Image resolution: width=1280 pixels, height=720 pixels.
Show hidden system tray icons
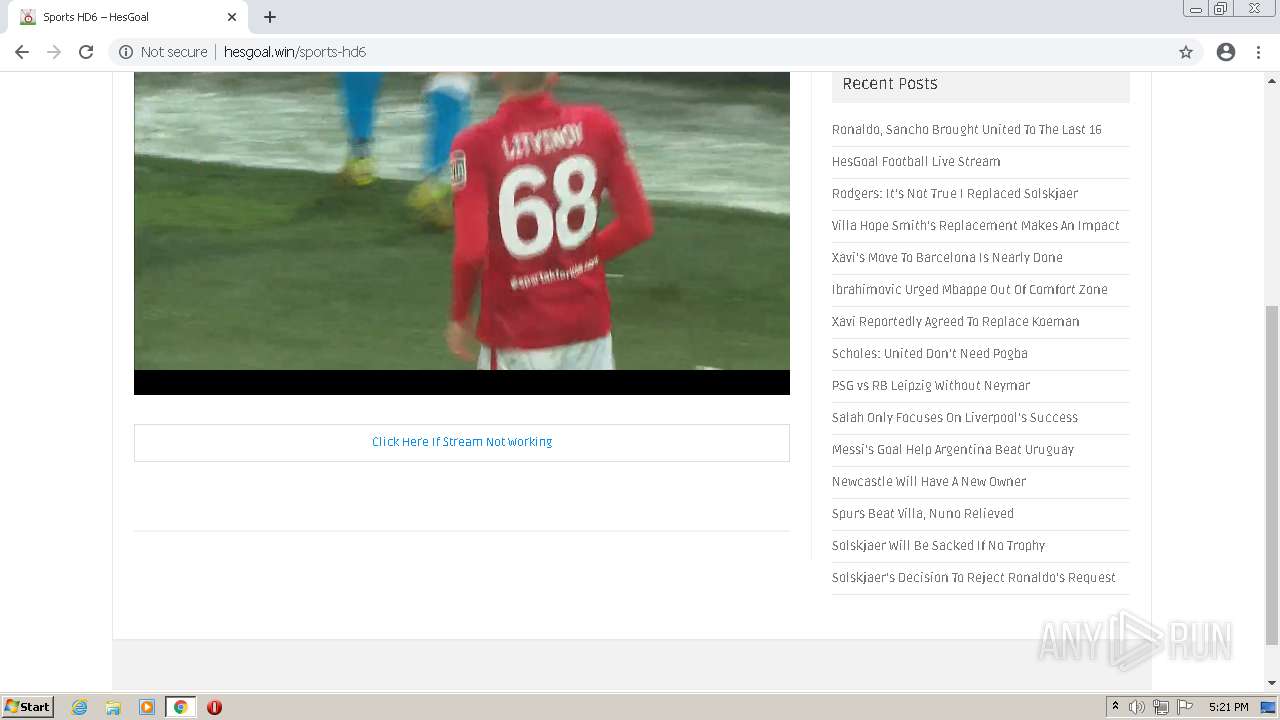tap(1115, 707)
